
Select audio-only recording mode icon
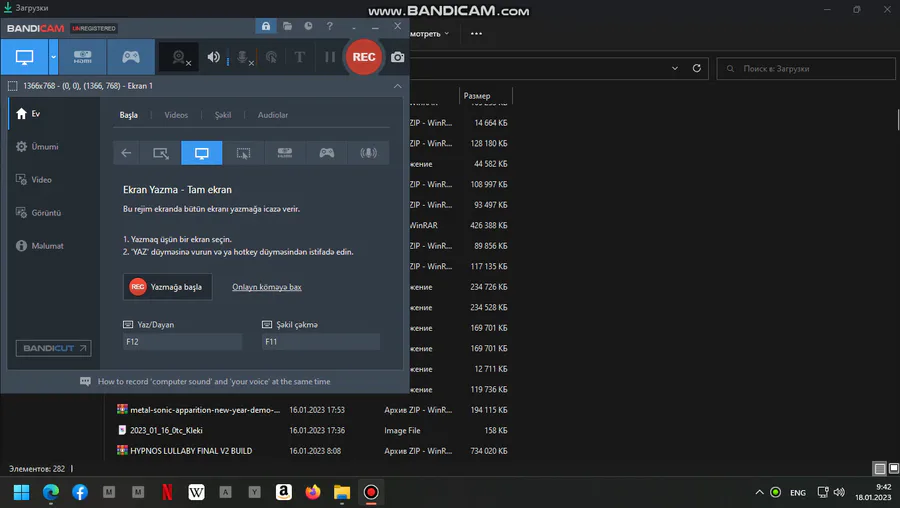tap(368, 153)
